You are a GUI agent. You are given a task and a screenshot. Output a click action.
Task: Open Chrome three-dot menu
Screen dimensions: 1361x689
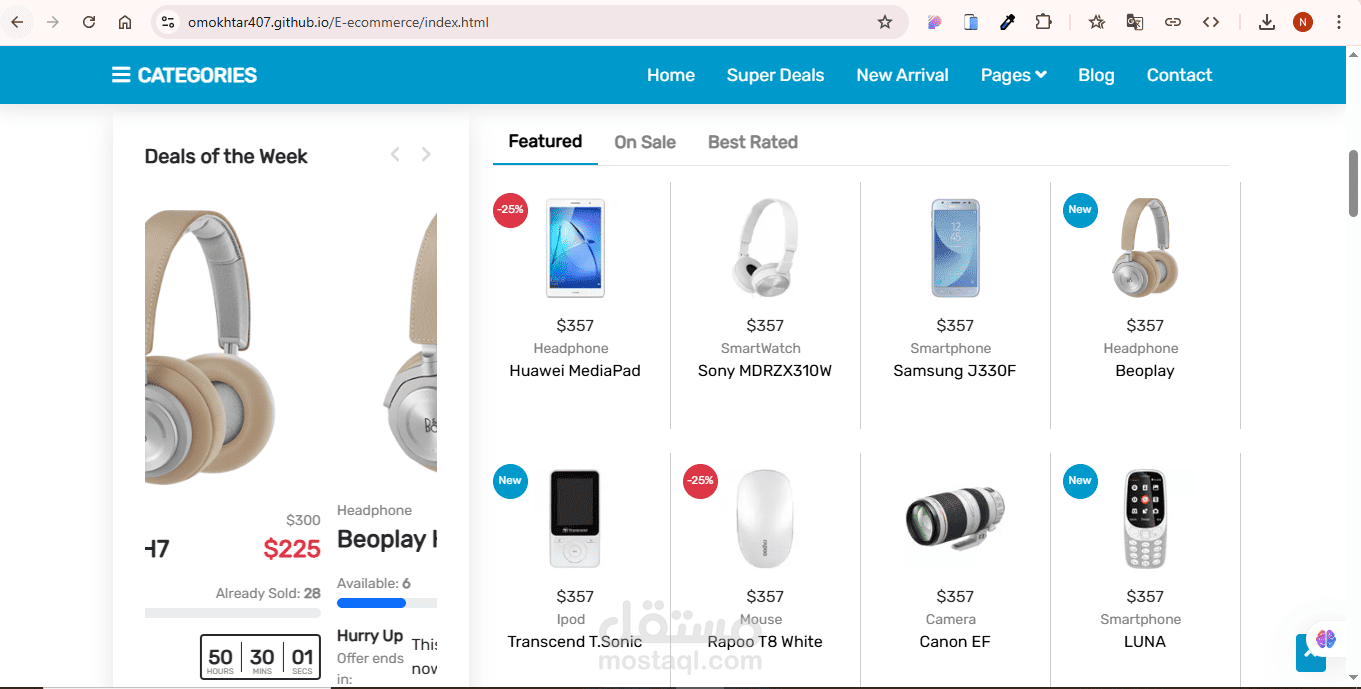pyautogui.click(x=1339, y=22)
